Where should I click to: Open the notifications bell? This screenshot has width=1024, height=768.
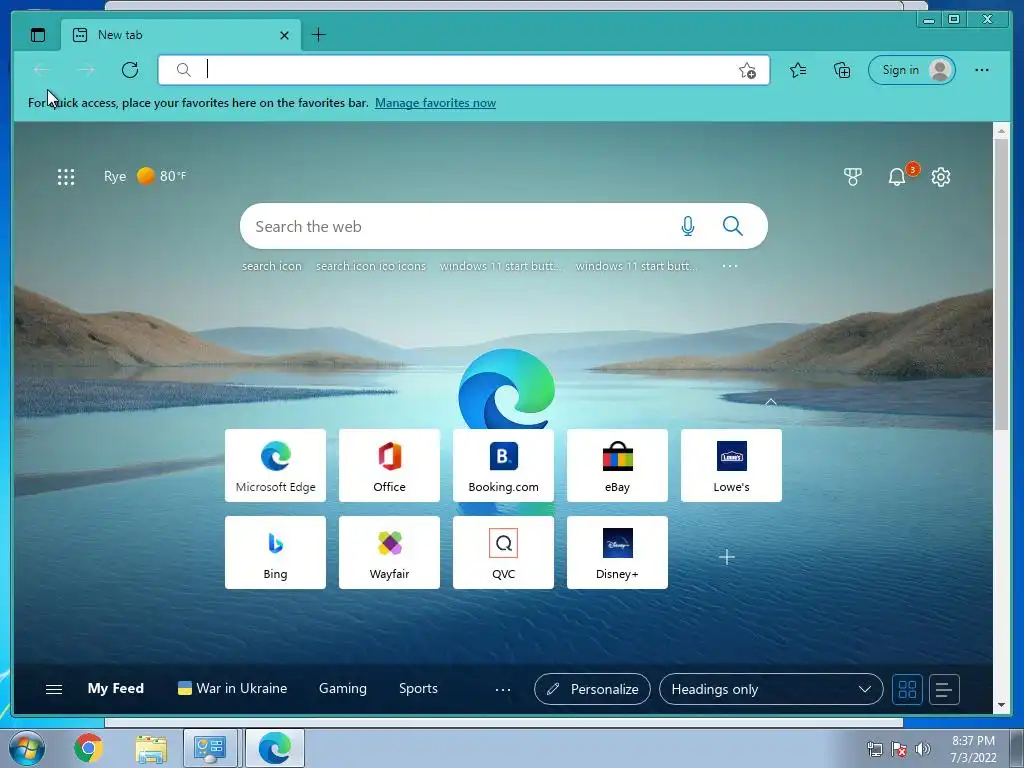[x=897, y=177]
